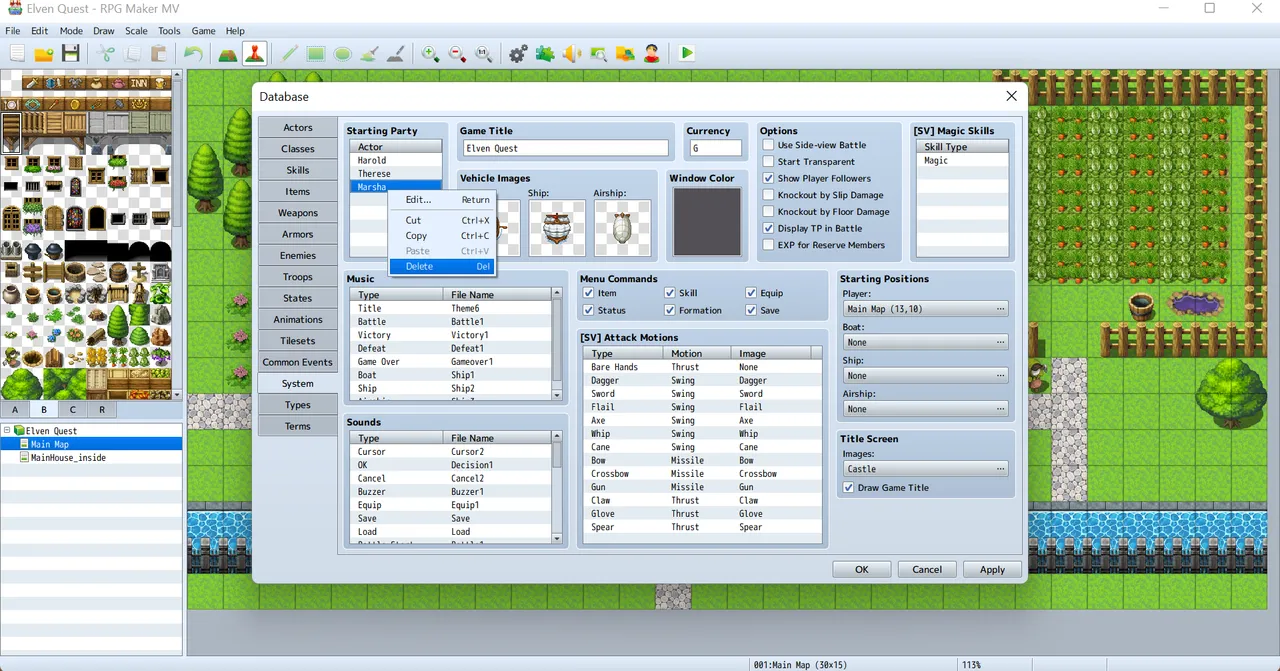Open the Plugin Manager puzzle icon
The height and width of the screenshot is (671, 1280).
pos(545,53)
